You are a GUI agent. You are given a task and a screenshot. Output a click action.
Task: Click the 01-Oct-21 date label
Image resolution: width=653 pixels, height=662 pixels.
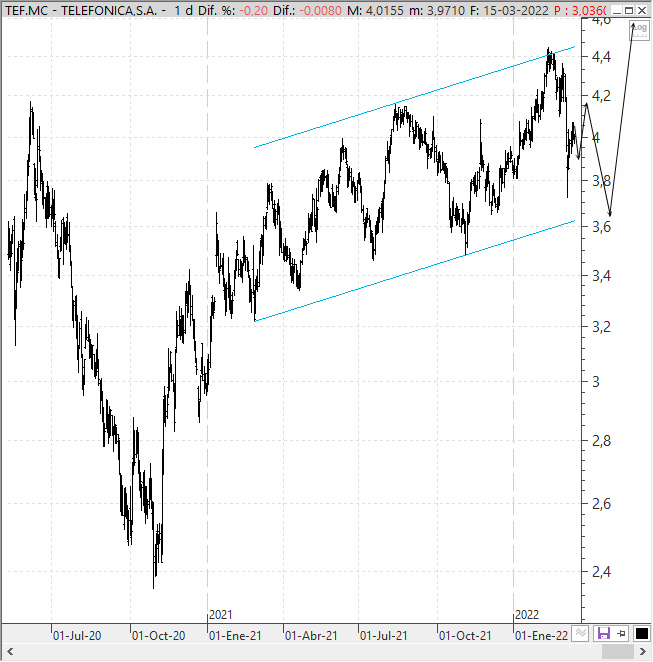[465, 635]
